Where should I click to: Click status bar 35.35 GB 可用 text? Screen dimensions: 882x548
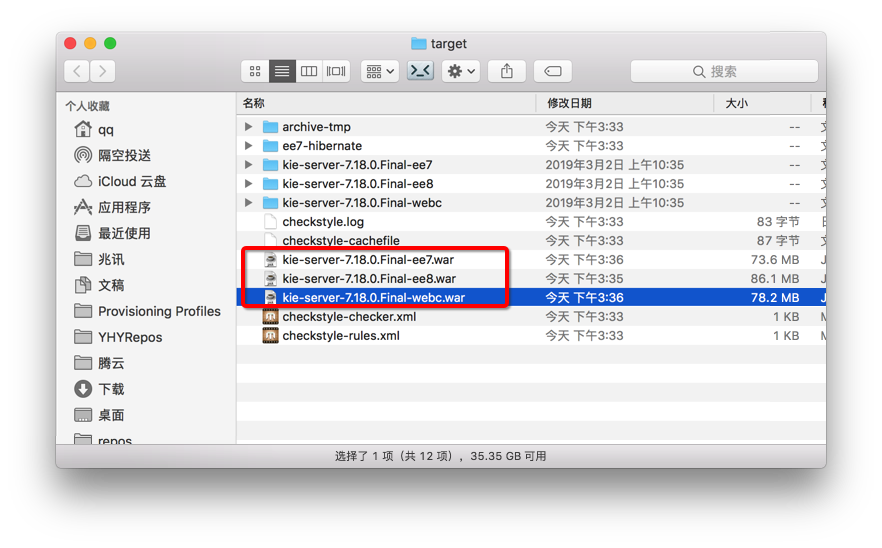pyautogui.click(x=508, y=456)
